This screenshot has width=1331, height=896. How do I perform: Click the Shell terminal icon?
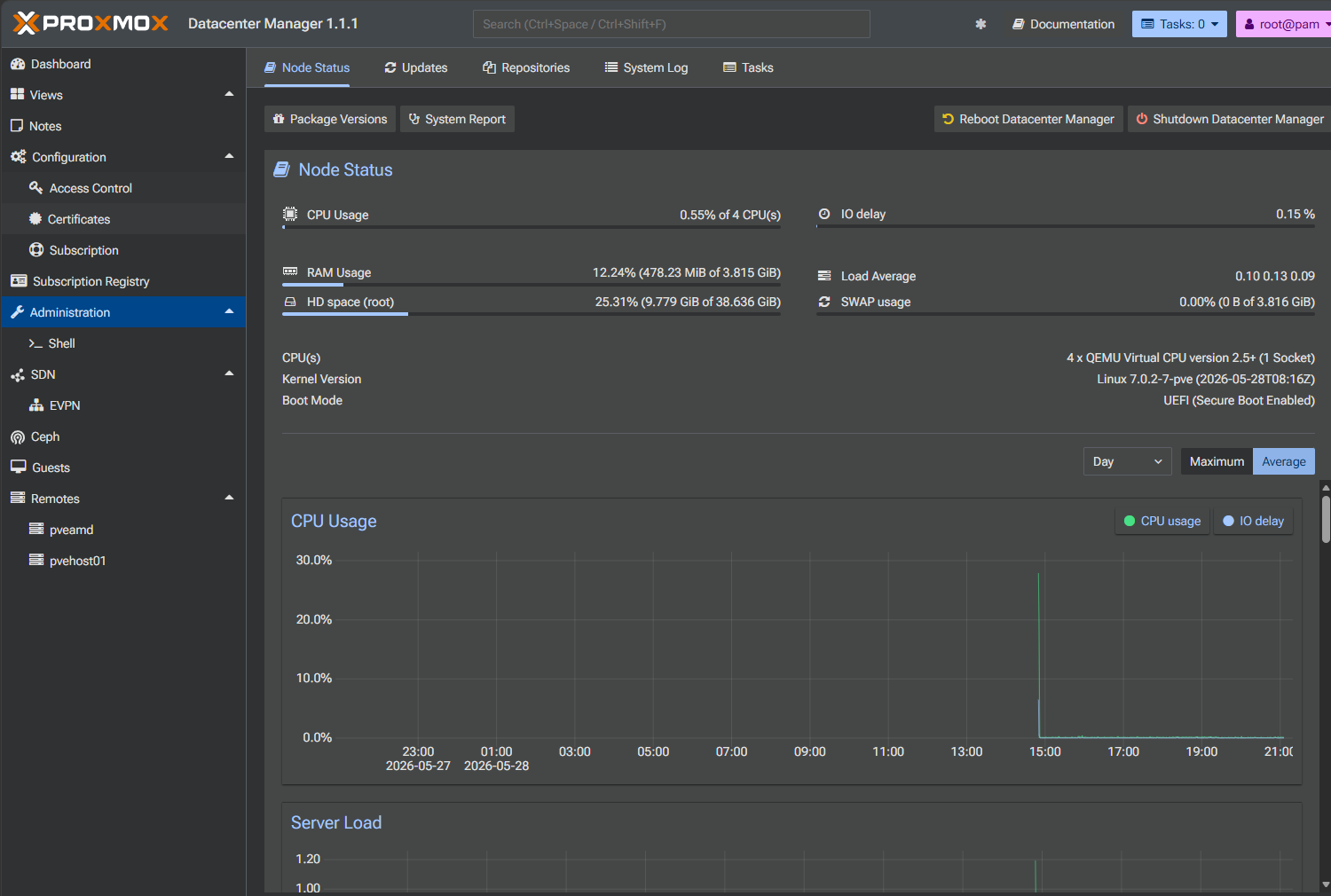(35, 343)
